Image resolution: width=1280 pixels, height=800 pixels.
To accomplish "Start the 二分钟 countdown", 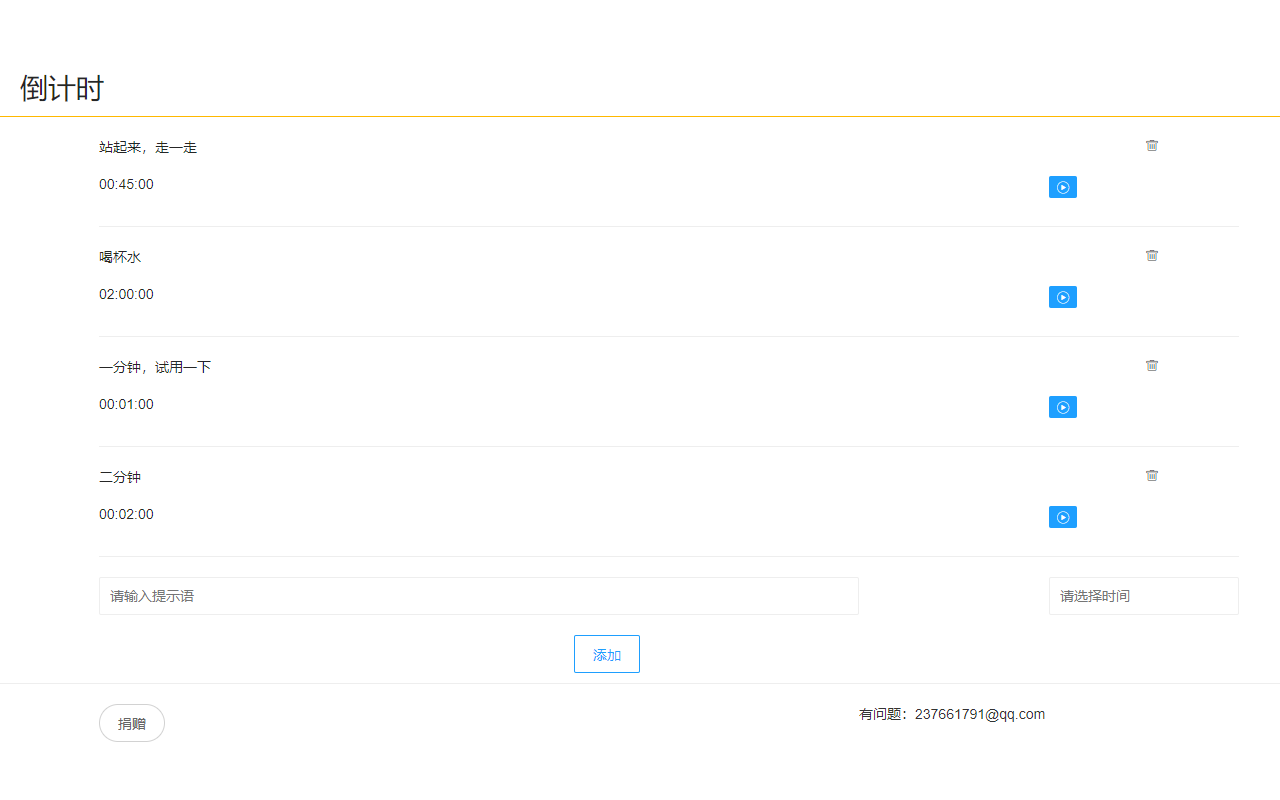I will (1063, 517).
